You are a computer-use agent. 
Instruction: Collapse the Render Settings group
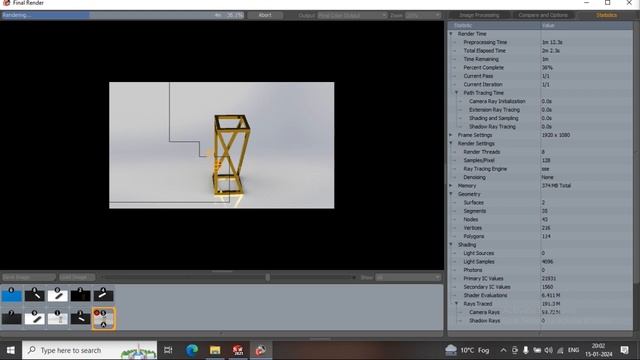[x=451, y=143]
